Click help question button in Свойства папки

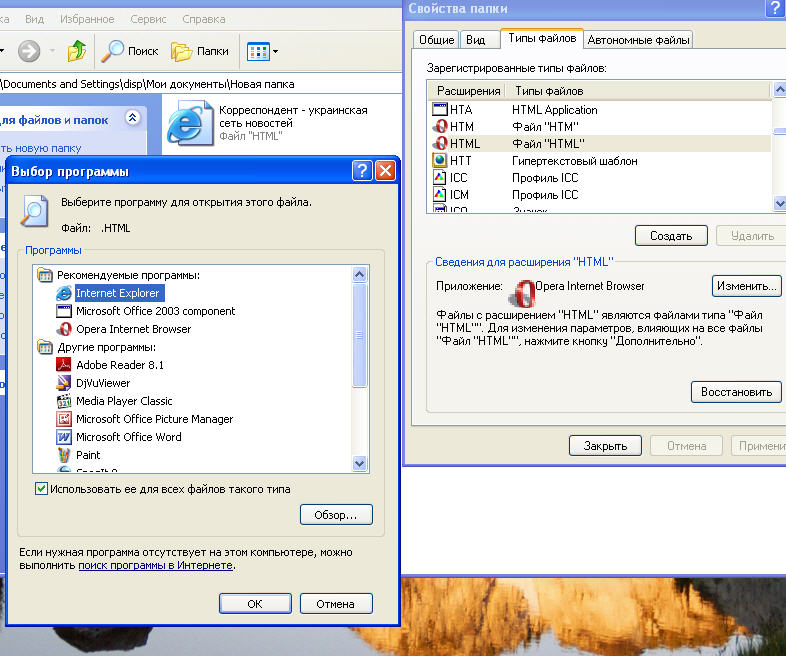click(774, 9)
